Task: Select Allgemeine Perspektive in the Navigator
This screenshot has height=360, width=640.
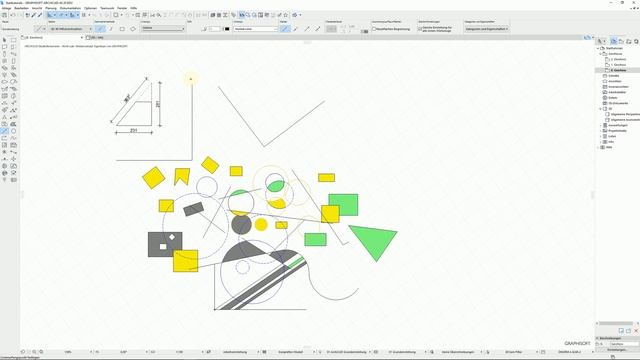Action: [624, 114]
